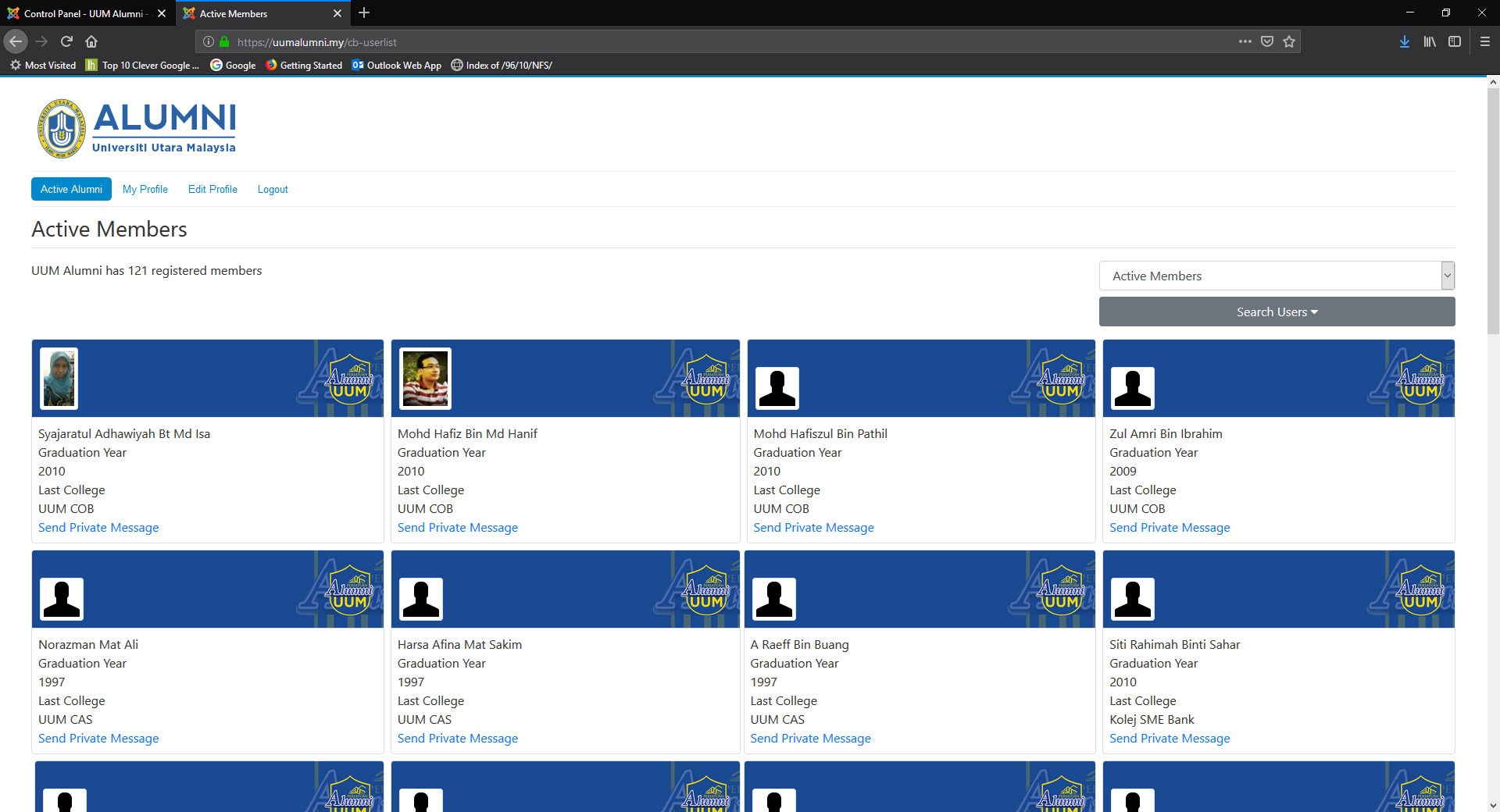Send Private Message to Norazman Mat Ali
Viewport: 1500px width, 812px height.
[x=98, y=739]
